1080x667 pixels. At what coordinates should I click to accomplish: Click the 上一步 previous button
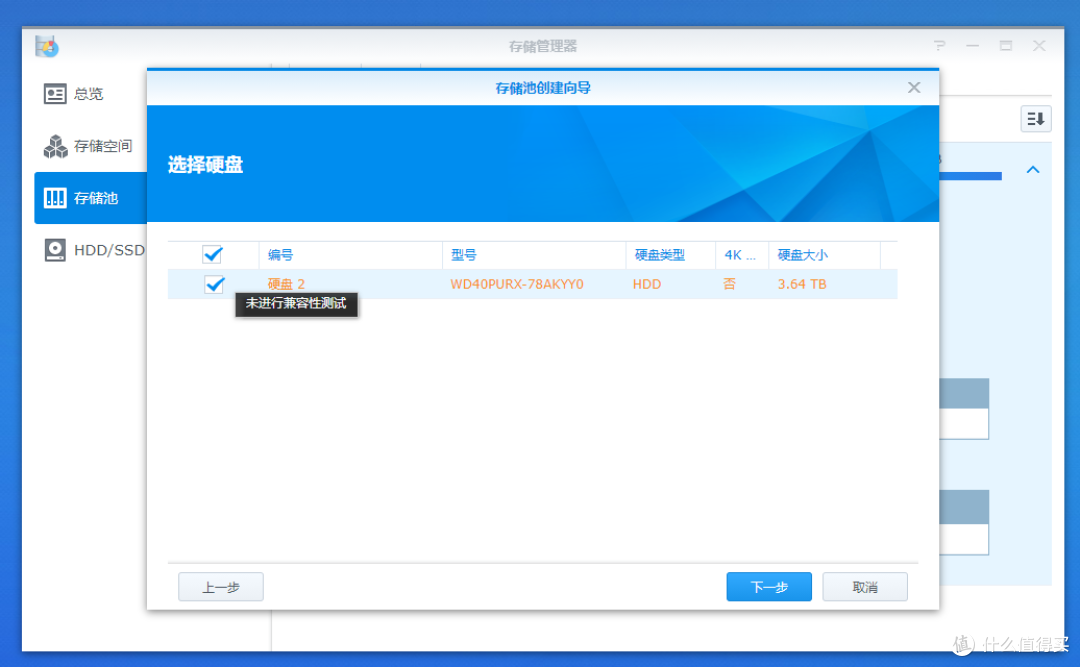[x=220, y=586]
